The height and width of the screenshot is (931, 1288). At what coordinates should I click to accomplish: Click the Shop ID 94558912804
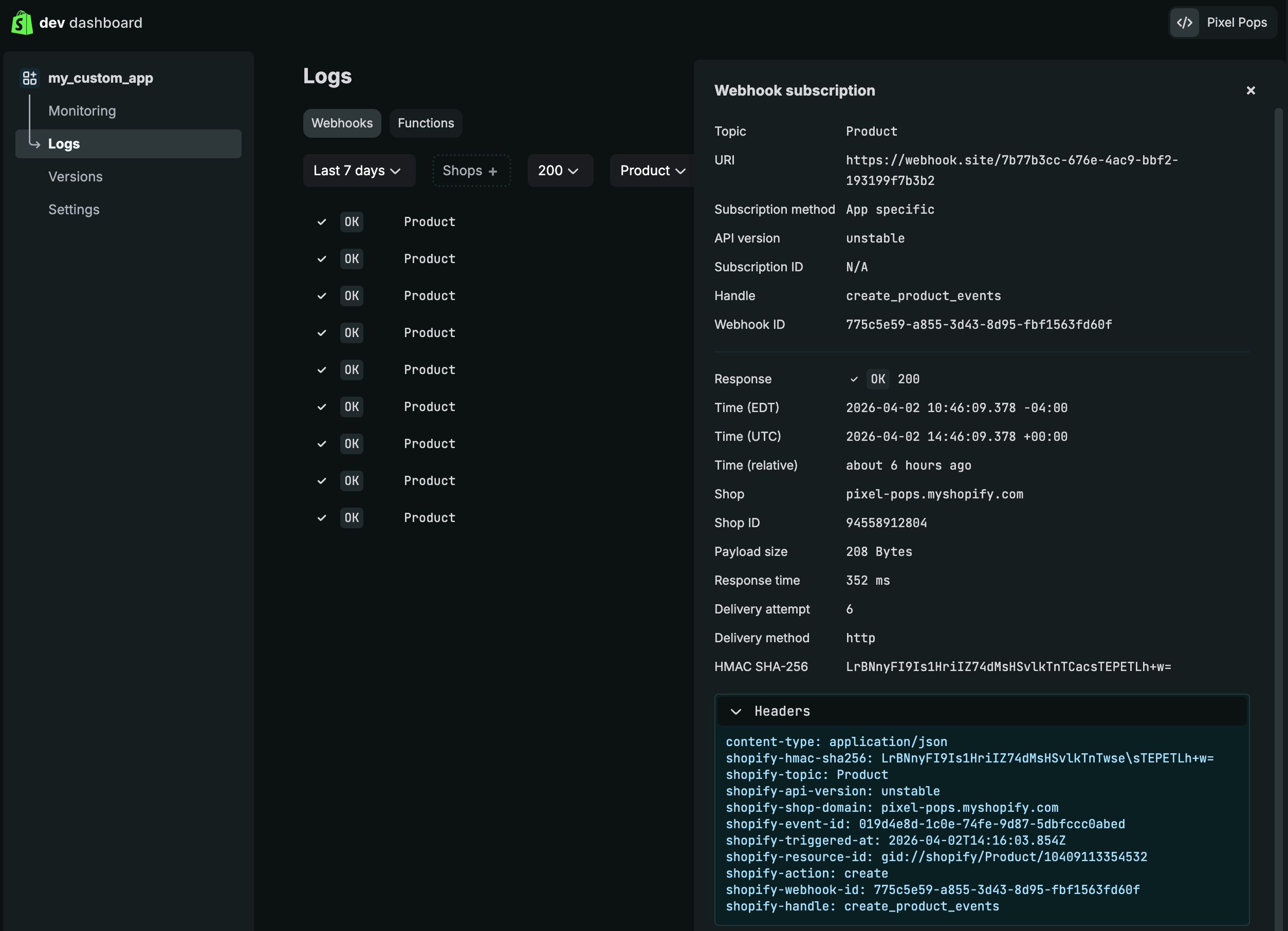[x=887, y=523]
